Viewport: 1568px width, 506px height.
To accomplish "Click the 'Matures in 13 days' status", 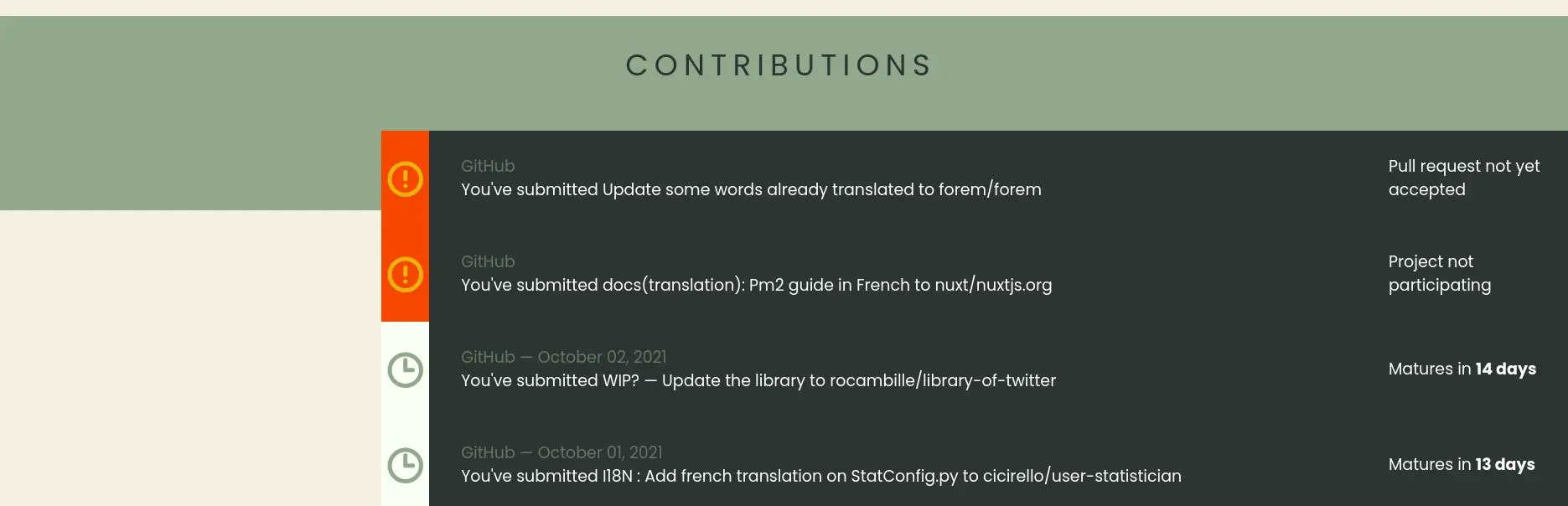I will 1461,464.
